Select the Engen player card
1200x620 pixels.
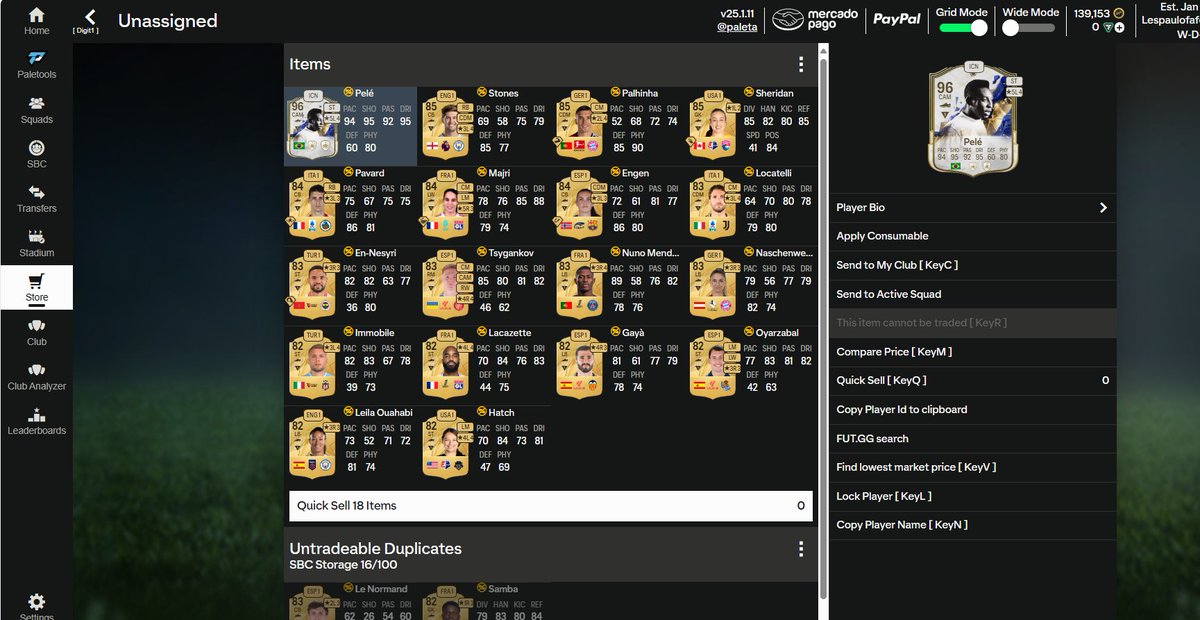click(x=618, y=206)
